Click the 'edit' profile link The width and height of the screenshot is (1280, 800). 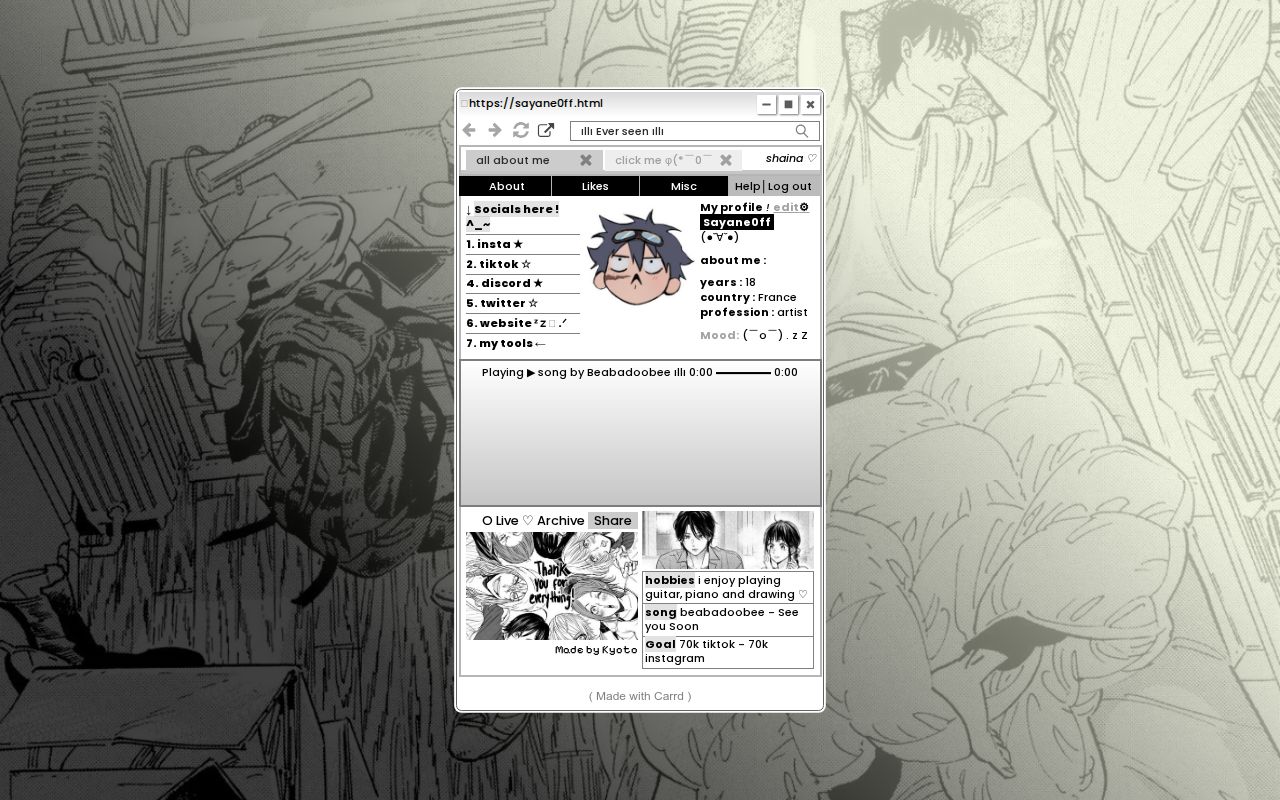click(786, 207)
